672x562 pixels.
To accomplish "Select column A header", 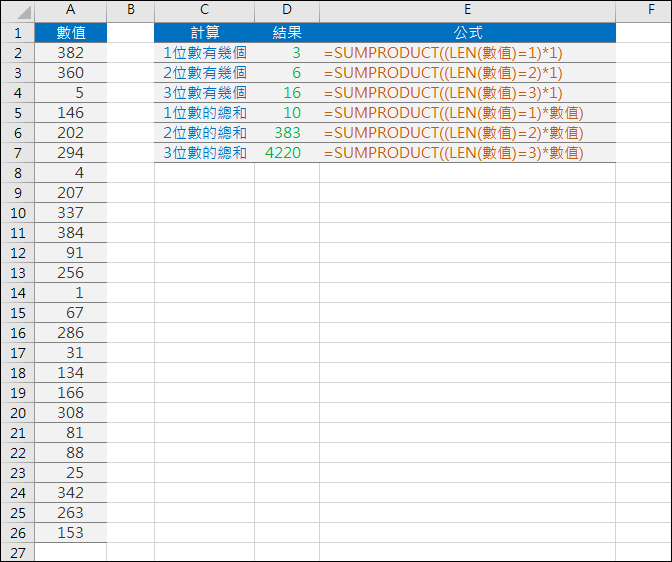I will [71, 11].
